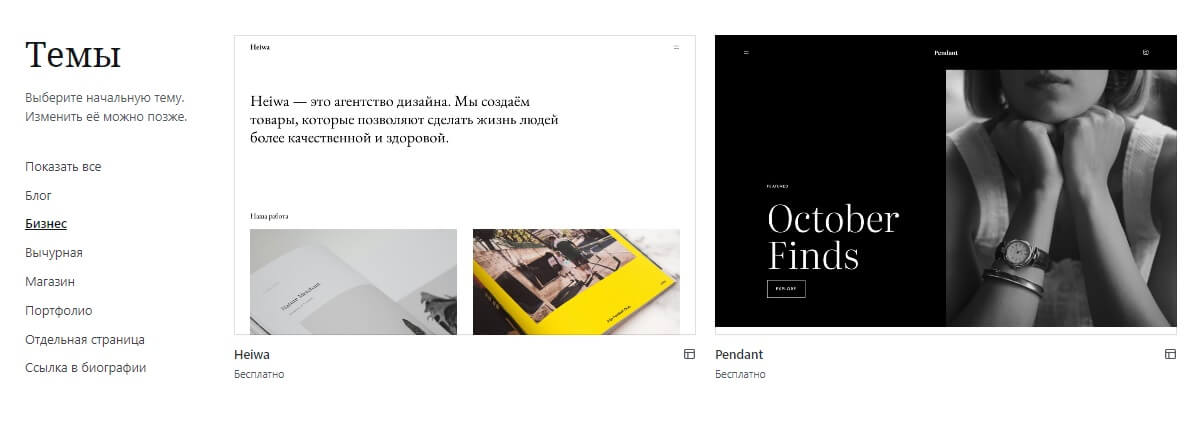Filter themes by Магазин category
The image size is (1196, 424).
pyautogui.click(x=50, y=282)
